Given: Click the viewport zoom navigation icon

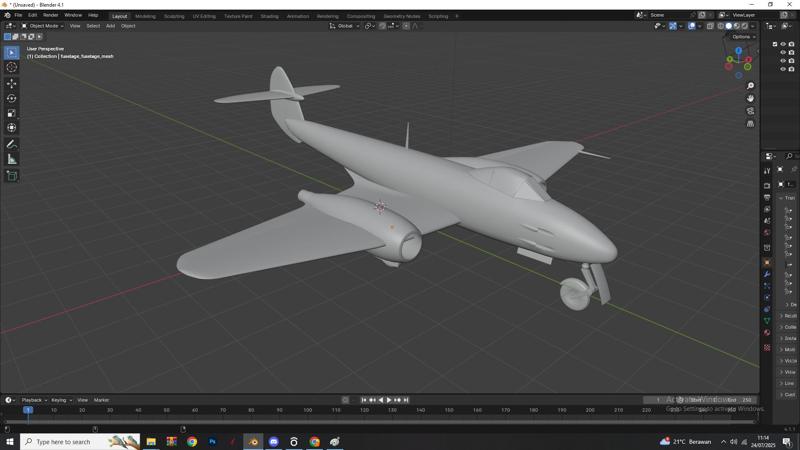Looking at the screenshot, I should pyautogui.click(x=750, y=86).
